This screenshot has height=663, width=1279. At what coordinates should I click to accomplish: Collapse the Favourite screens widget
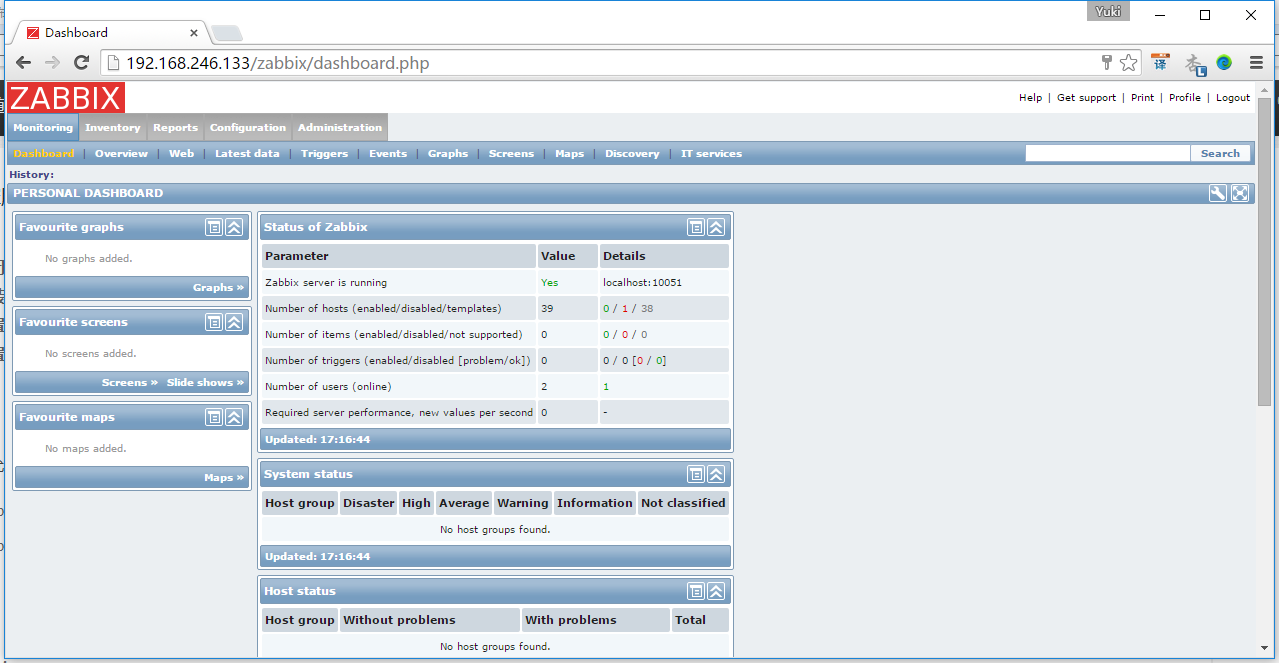[234, 322]
